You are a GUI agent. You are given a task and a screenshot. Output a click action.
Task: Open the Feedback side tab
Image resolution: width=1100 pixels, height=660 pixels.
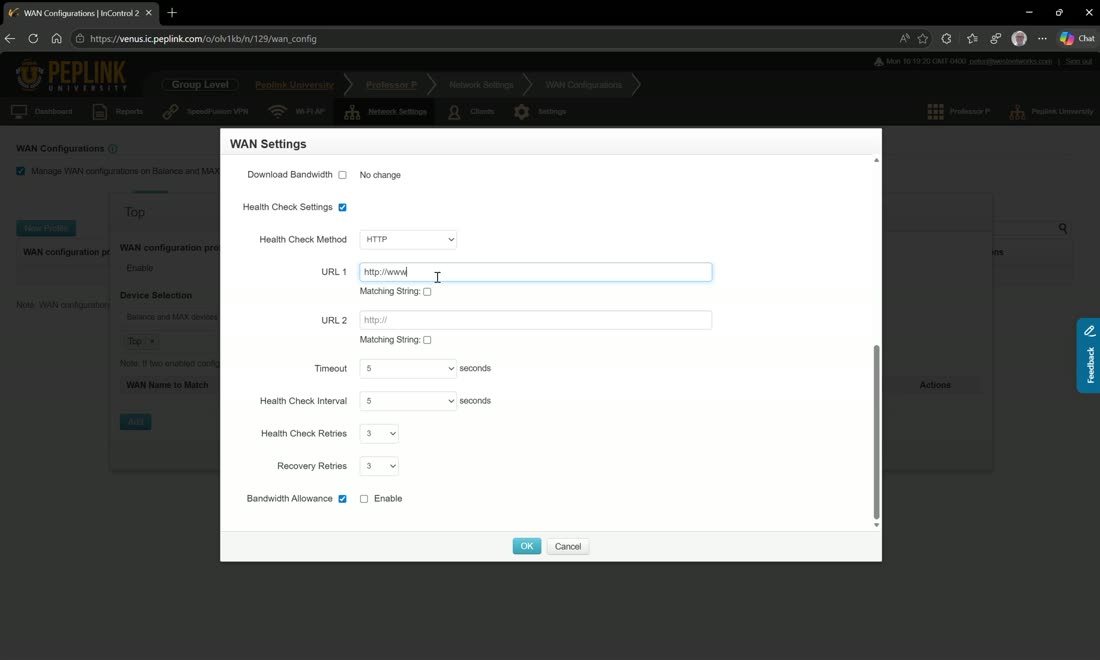point(1089,356)
